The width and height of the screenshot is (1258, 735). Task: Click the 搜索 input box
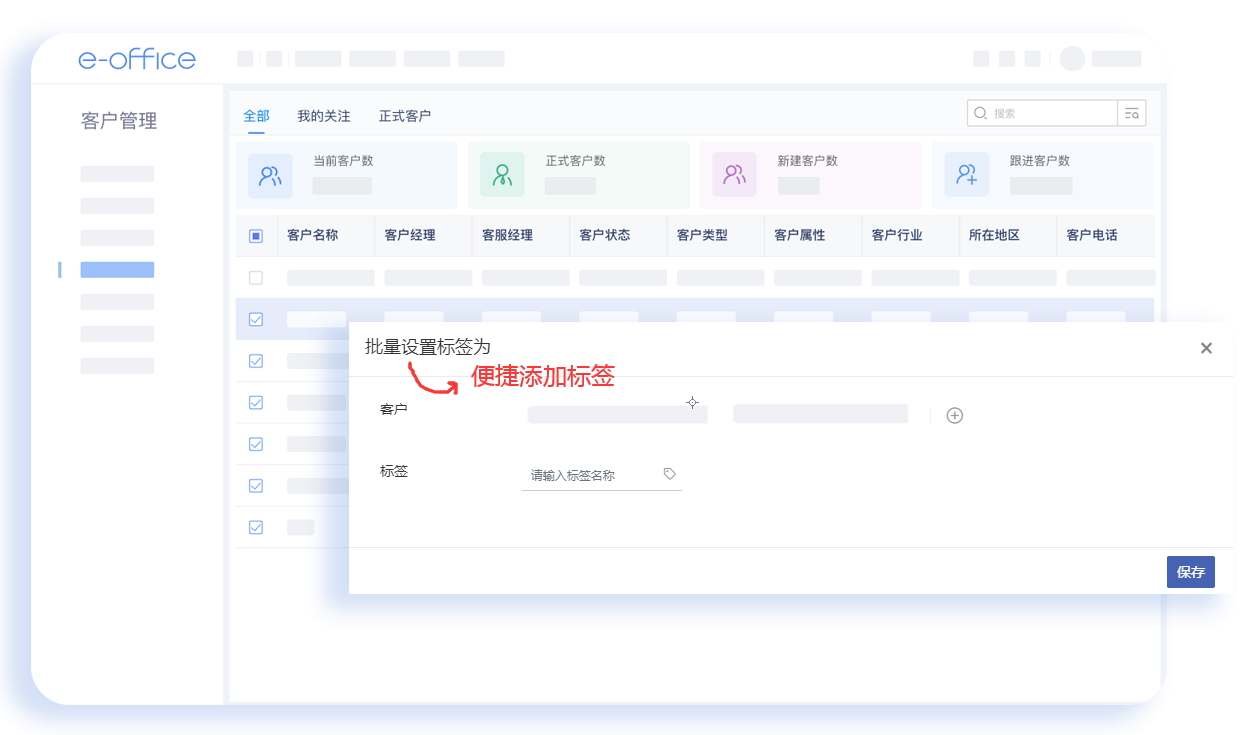[x=1050, y=114]
